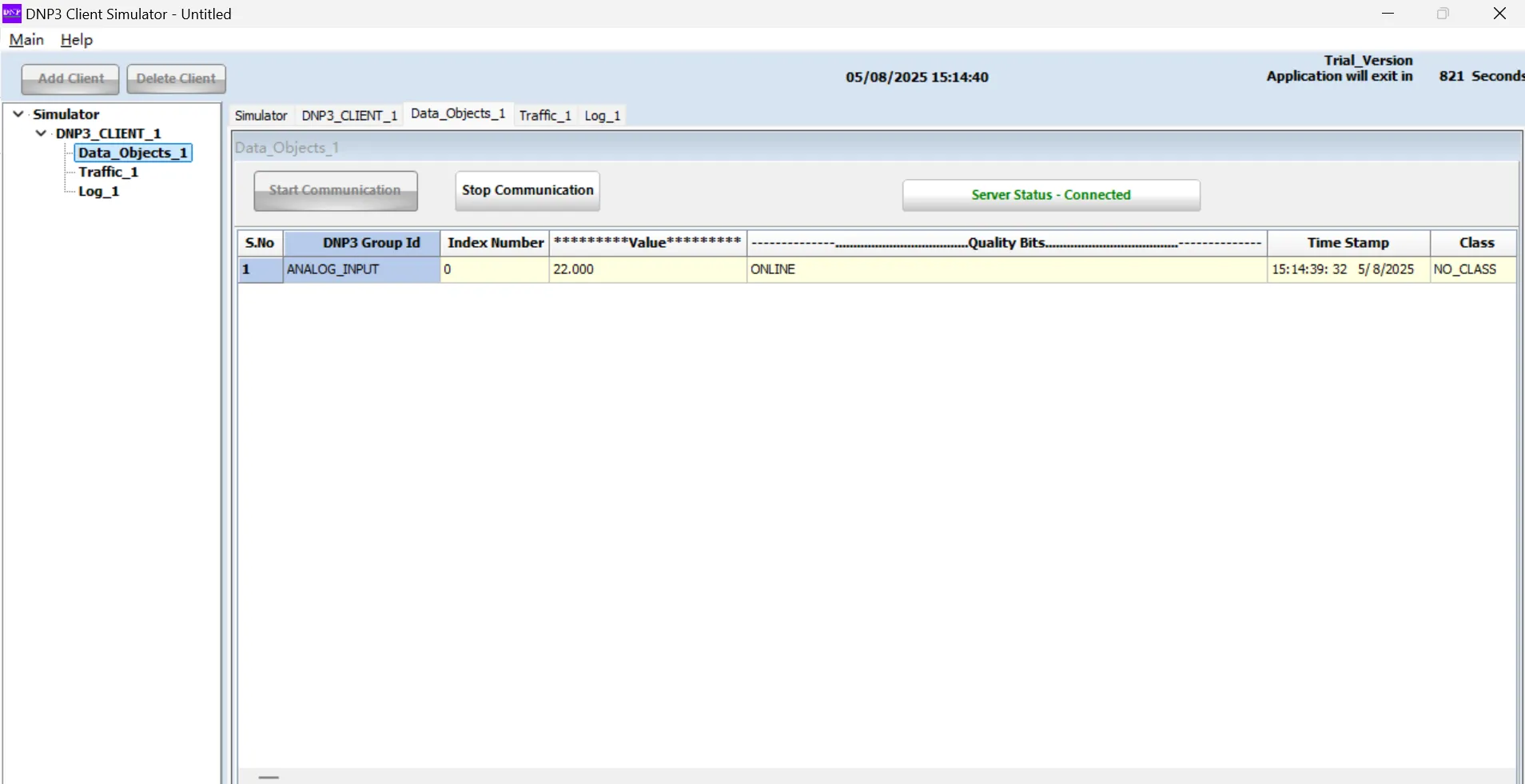The height and width of the screenshot is (784, 1525).
Task: Click the ONLINE quality cell
Action: pyautogui.click(x=1007, y=269)
